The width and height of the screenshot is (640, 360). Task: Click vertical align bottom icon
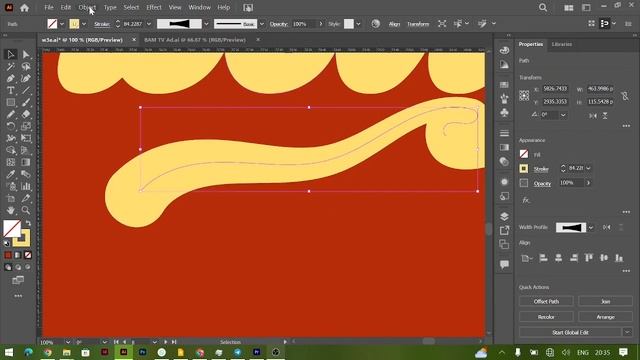619,258
